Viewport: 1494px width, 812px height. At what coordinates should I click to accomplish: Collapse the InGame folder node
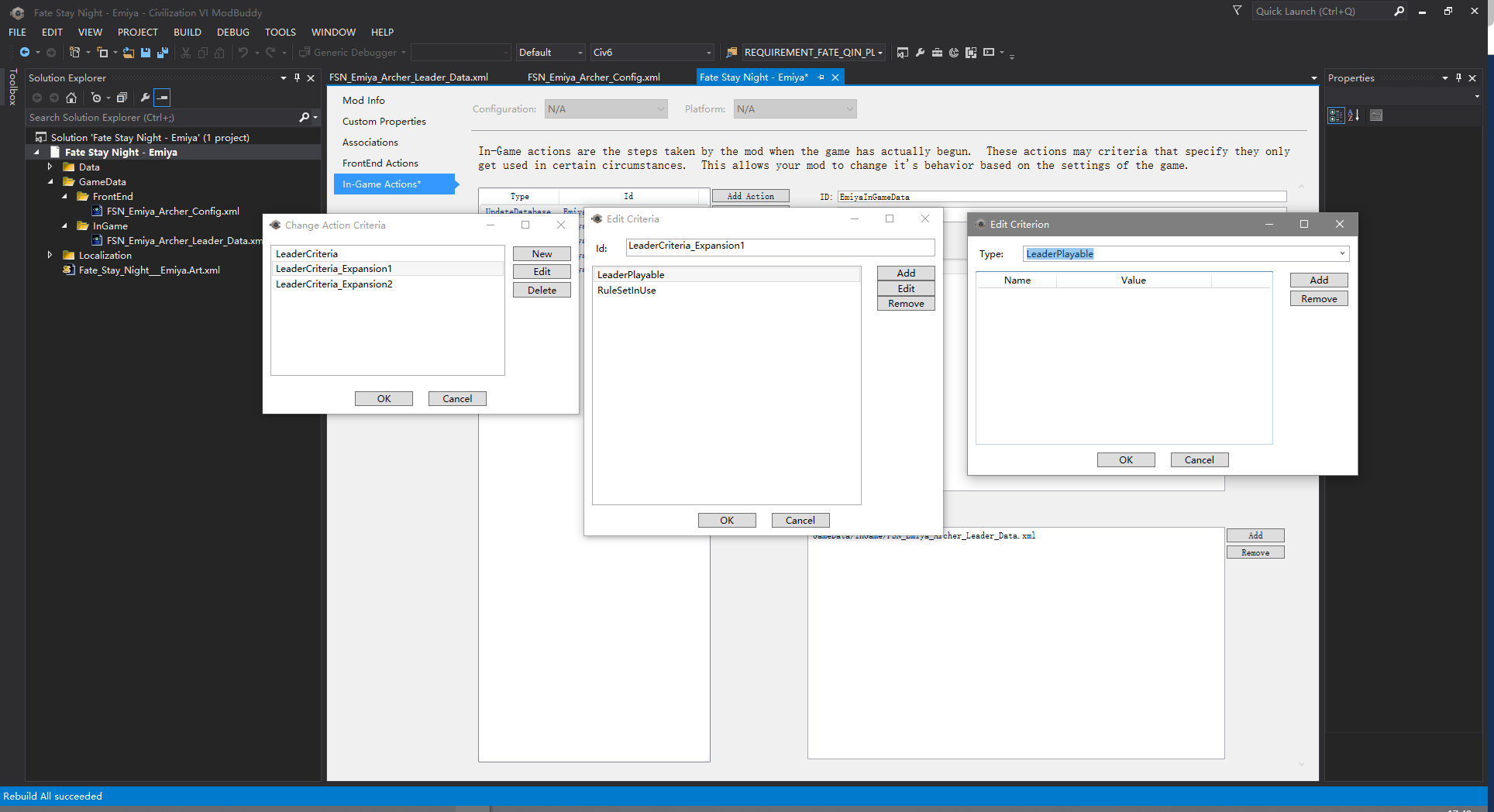coord(64,226)
